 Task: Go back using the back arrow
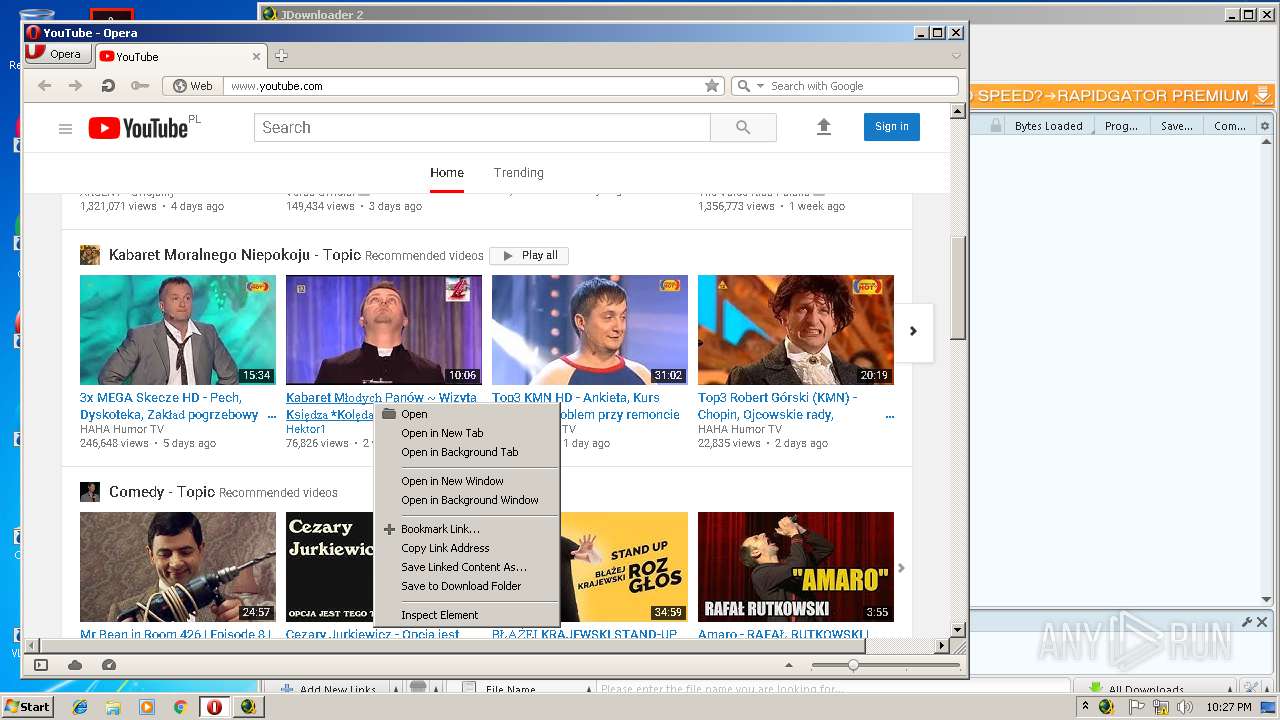point(44,86)
